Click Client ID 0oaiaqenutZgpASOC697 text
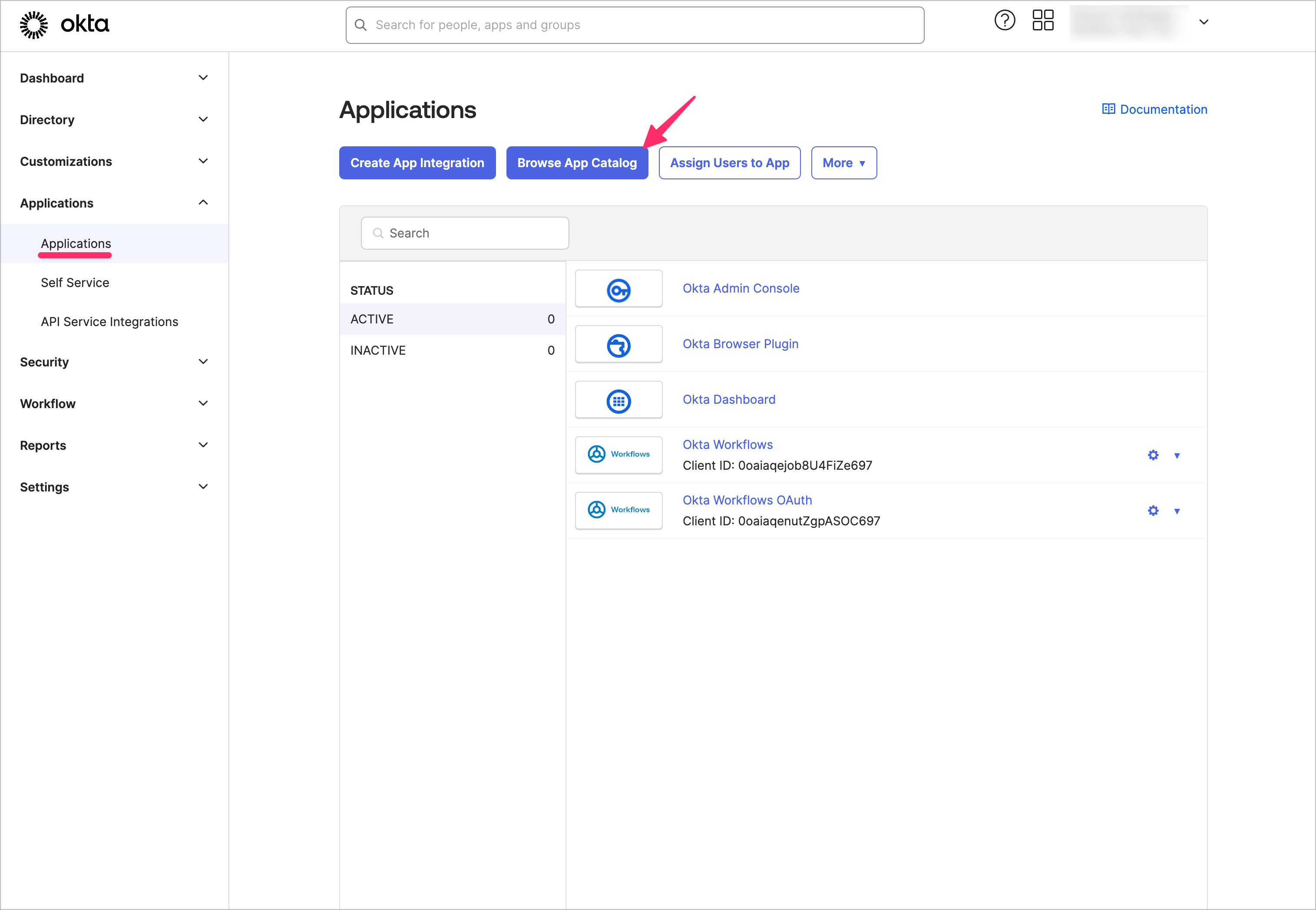The image size is (1316, 910). tap(781, 521)
